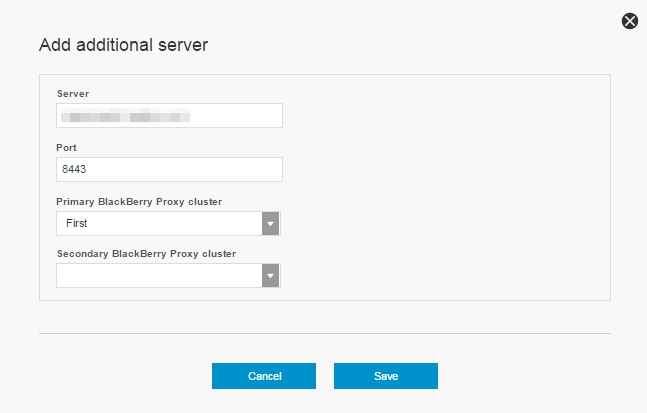
Task: Click the Server label
Action: coord(73,94)
